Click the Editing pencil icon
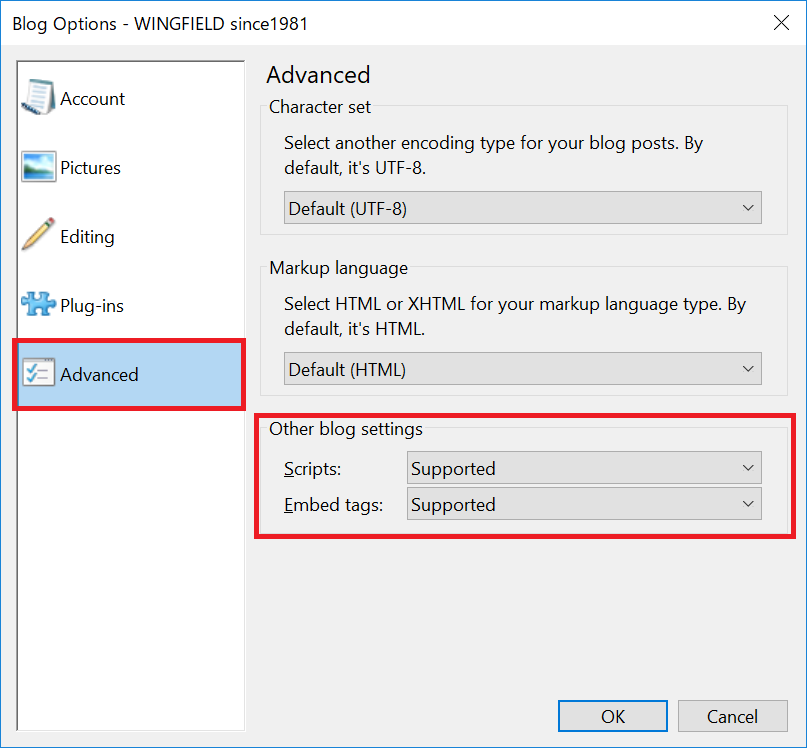The width and height of the screenshot is (807, 748). [x=38, y=234]
